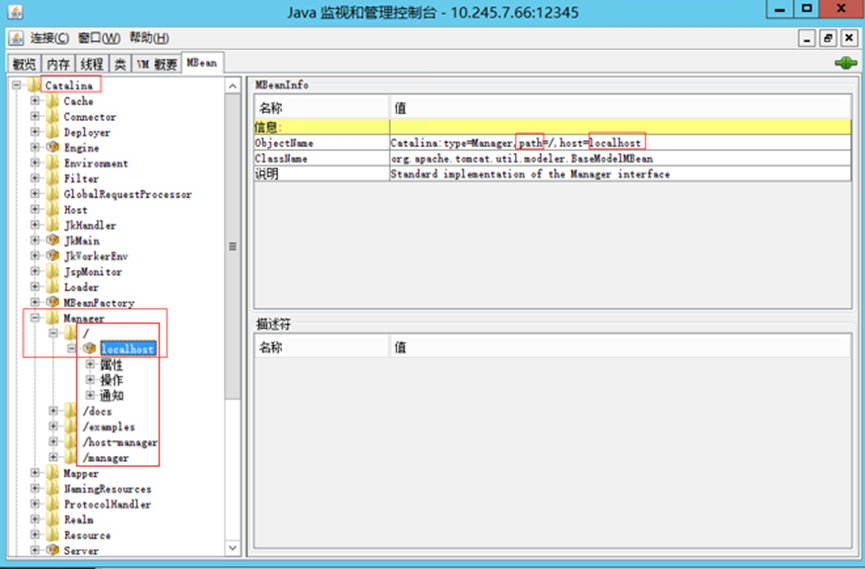
Task: Click the green connection status icon
Action: (845, 63)
